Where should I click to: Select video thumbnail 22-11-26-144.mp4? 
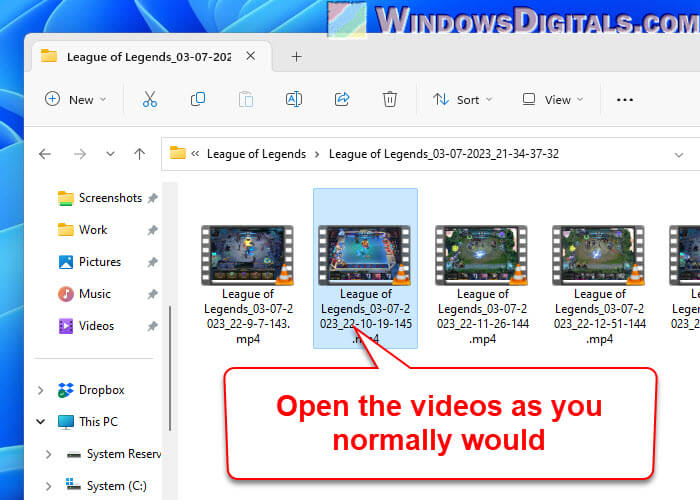tap(482, 256)
